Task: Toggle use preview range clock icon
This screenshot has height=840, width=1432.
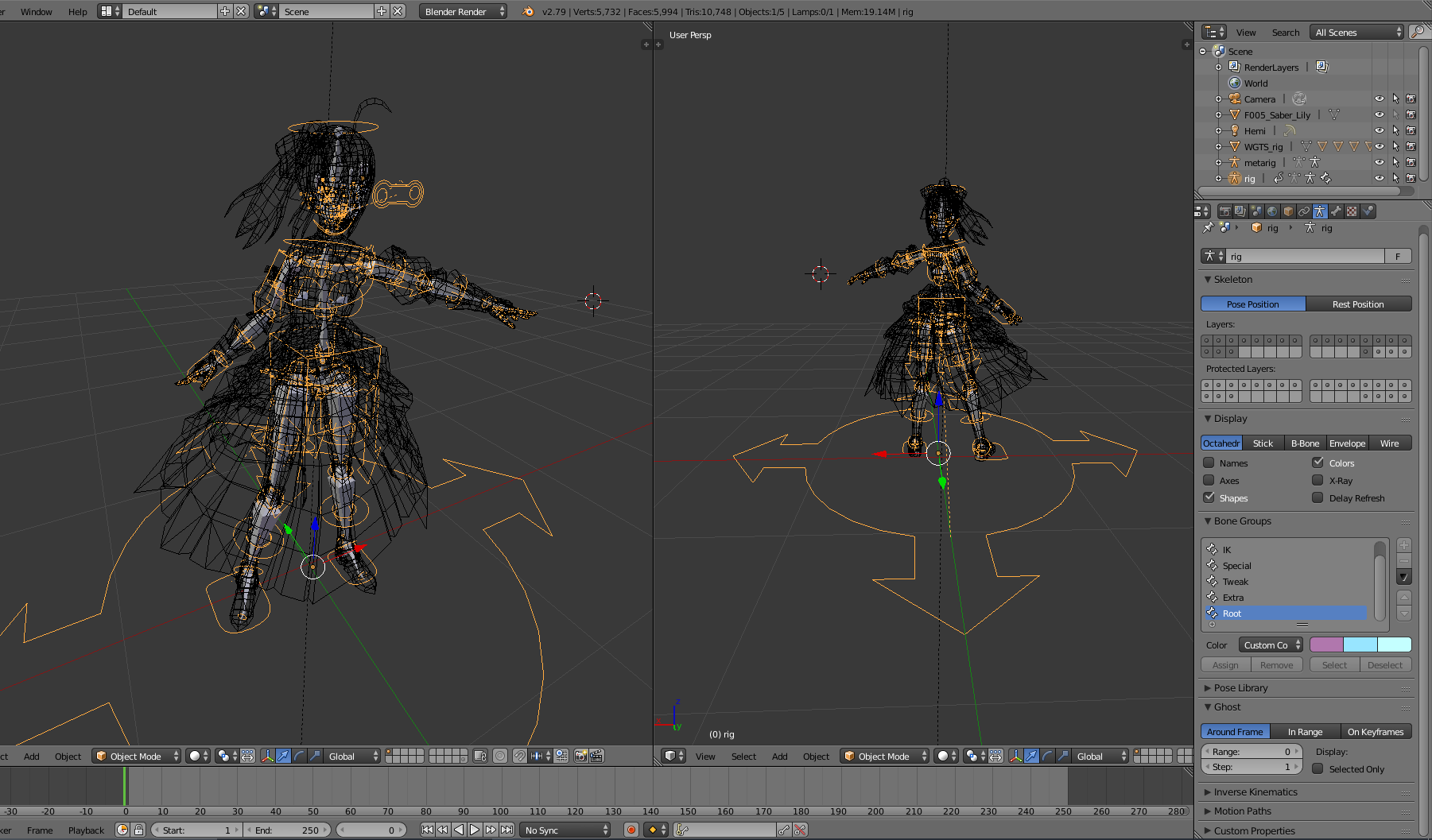Action: 122,830
